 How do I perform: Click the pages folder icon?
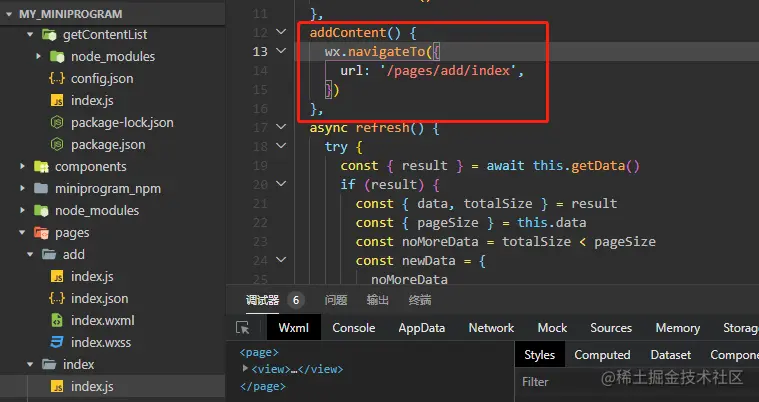point(41,233)
